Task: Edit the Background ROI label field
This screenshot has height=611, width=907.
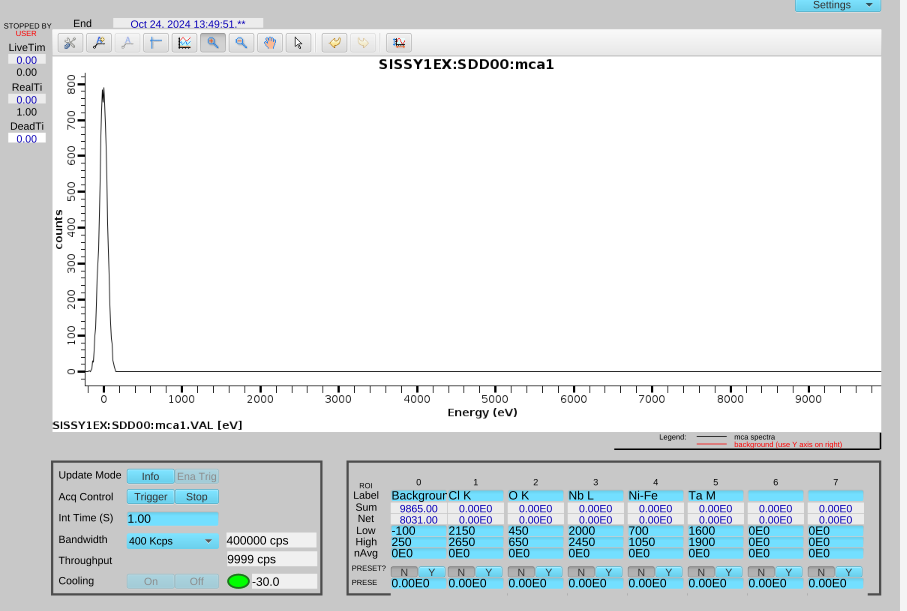Action: (x=419, y=496)
